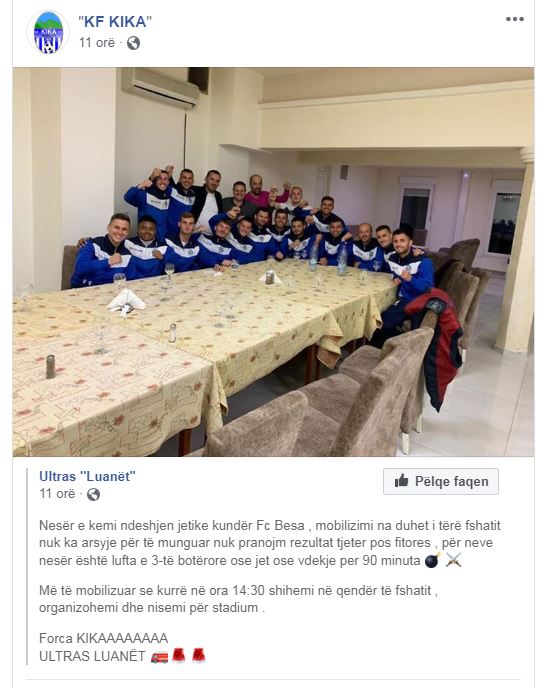Click the fire truck emoji after ULTRAS LUANËT
Screen dimensions: 540x688
[x=159, y=656]
